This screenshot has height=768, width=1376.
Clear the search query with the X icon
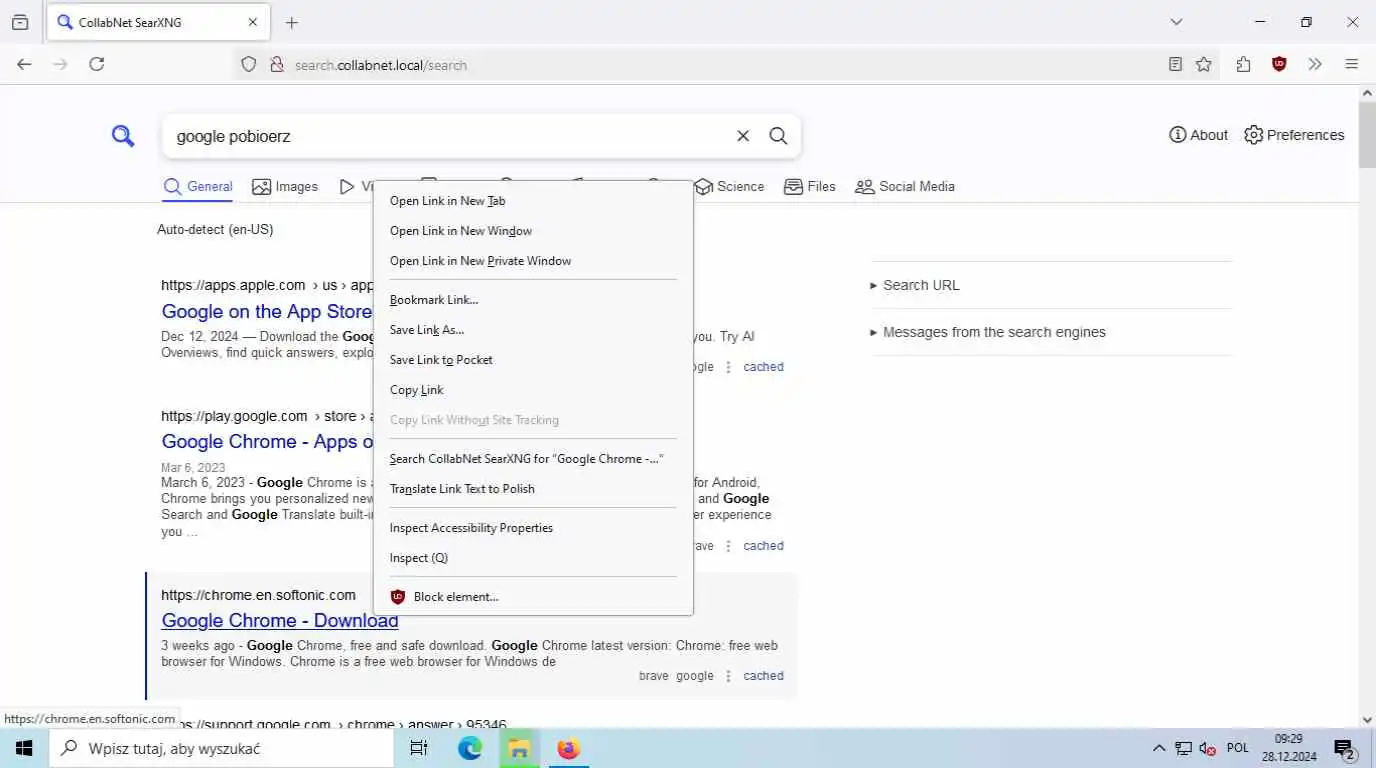743,136
